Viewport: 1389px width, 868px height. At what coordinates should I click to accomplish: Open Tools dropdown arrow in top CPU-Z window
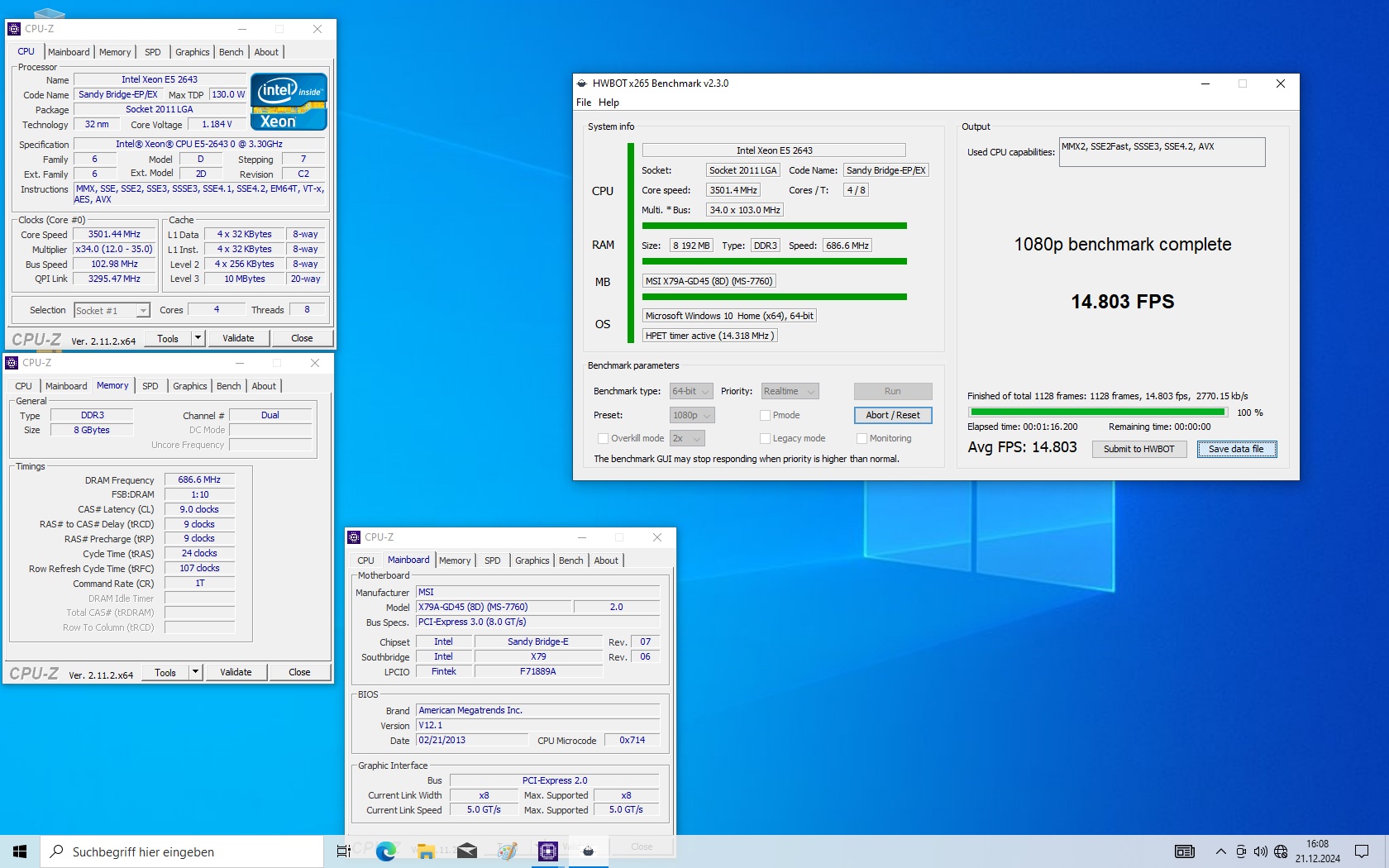tap(198, 338)
